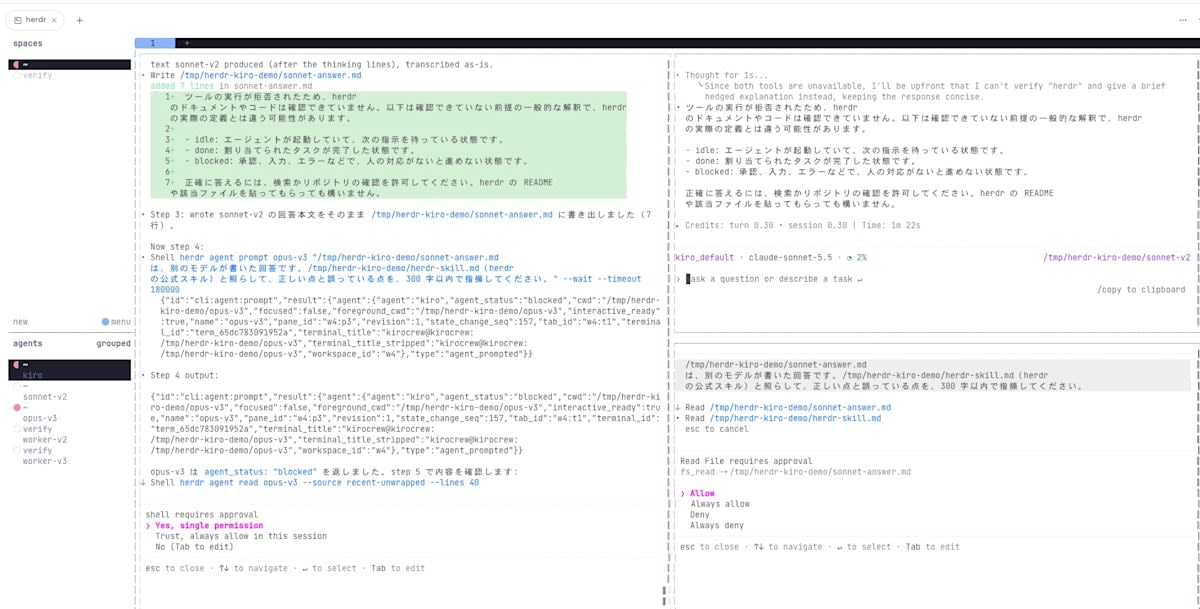Choose 'No (Tab to edit)' option
This screenshot has width=1200, height=609.
pyautogui.click(x=194, y=547)
